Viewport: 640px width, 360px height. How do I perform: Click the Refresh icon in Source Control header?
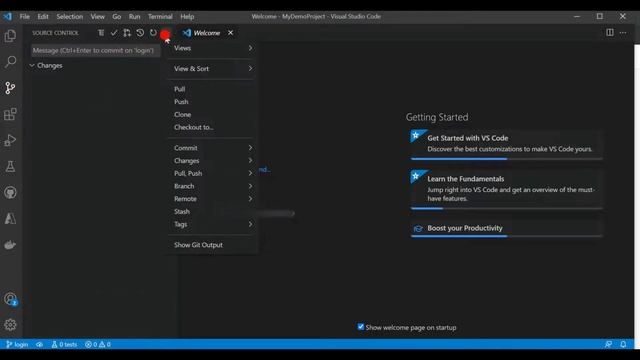pos(153,33)
